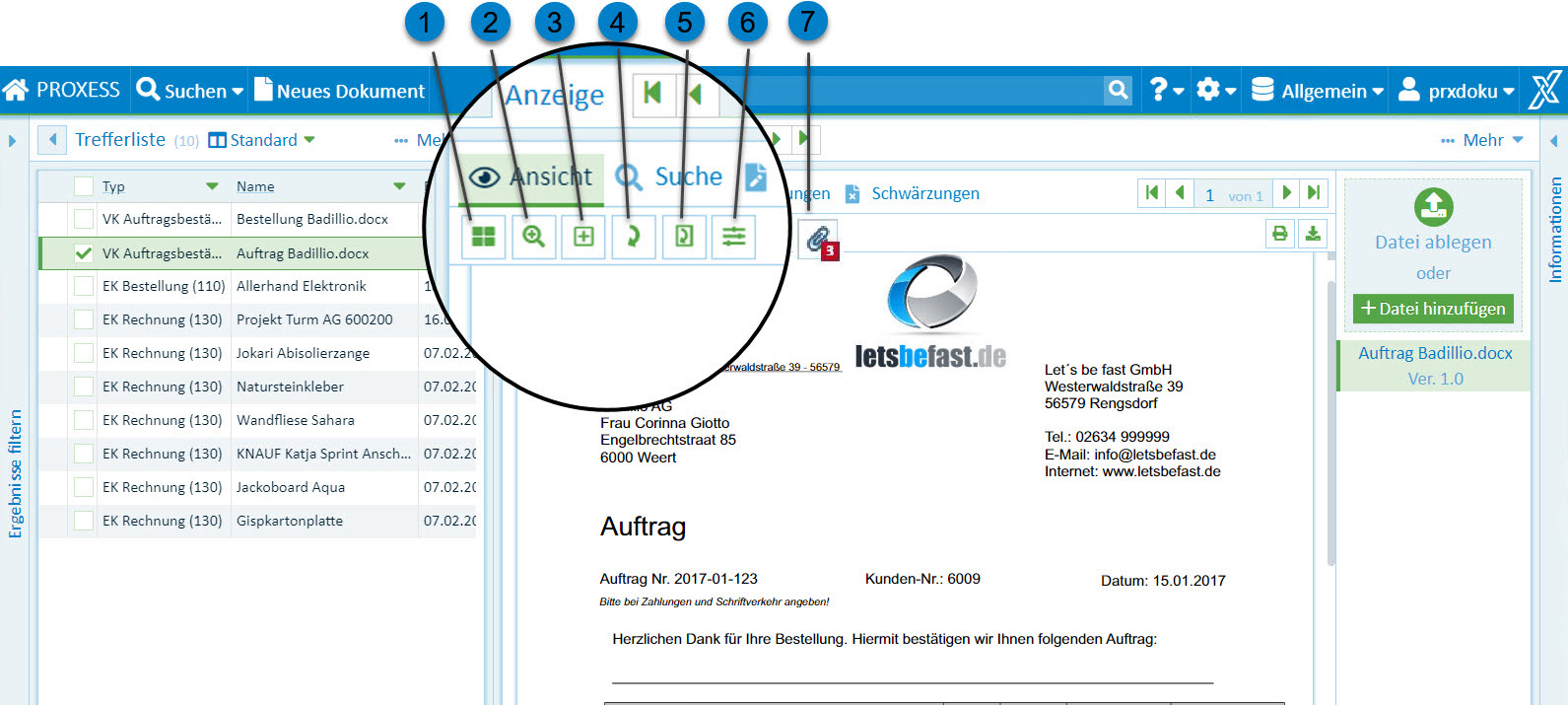Go to the last page arrow

point(1314,193)
